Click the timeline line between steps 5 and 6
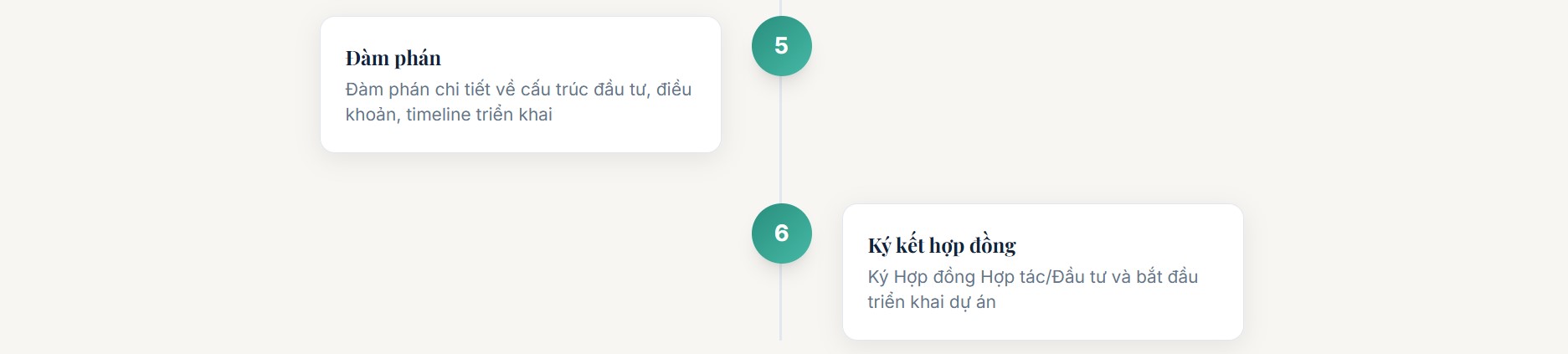Viewport: 1568px width, 354px height. [781, 141]
